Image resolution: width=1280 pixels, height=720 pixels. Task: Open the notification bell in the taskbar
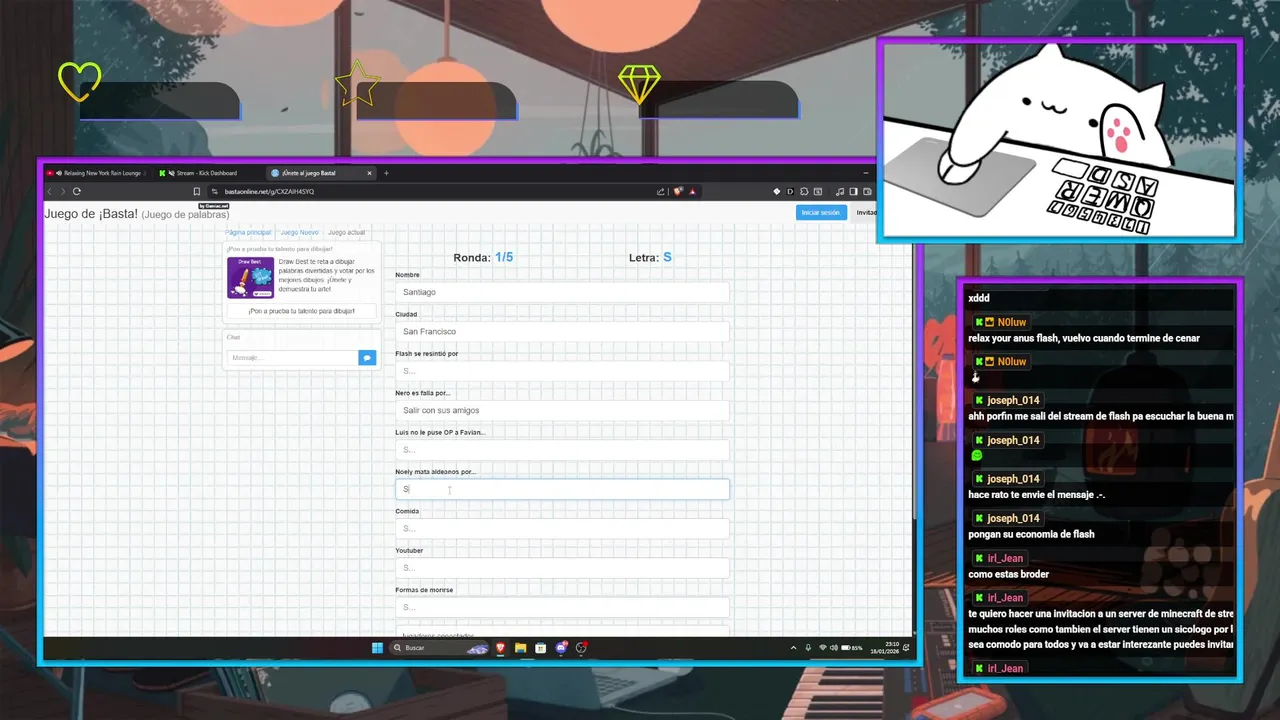click(905, 648)
